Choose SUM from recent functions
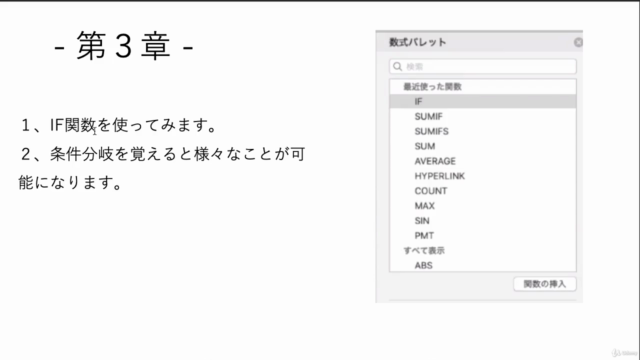Image resolution: width=640 pixels, height=360 pixels. [483, 146]
